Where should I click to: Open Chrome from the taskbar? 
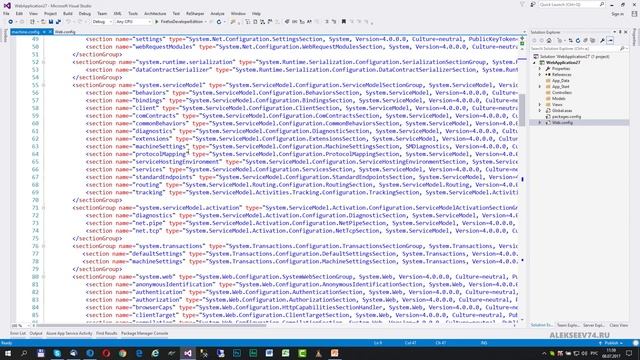122,353
